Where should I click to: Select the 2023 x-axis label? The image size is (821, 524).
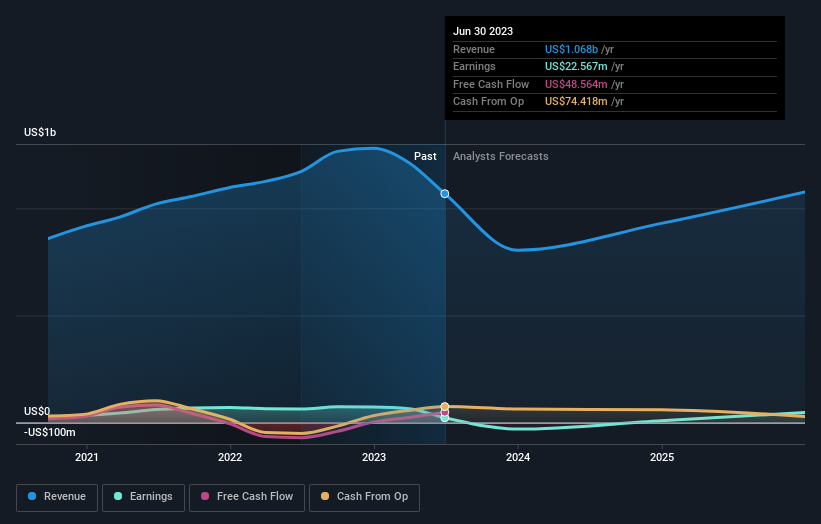click(374, 457)
